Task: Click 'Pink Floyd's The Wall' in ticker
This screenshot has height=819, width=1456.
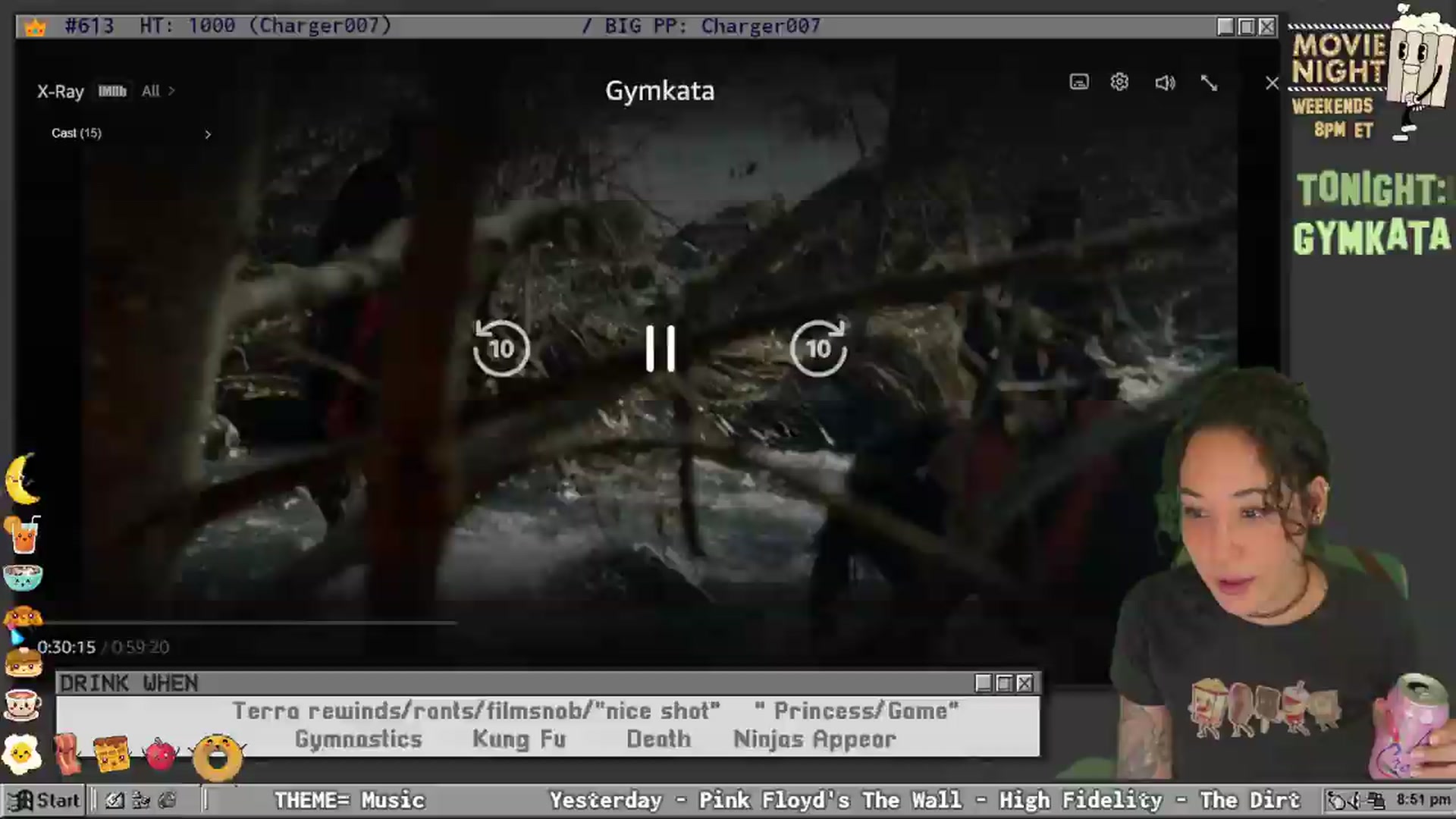Action: (831, 800)
